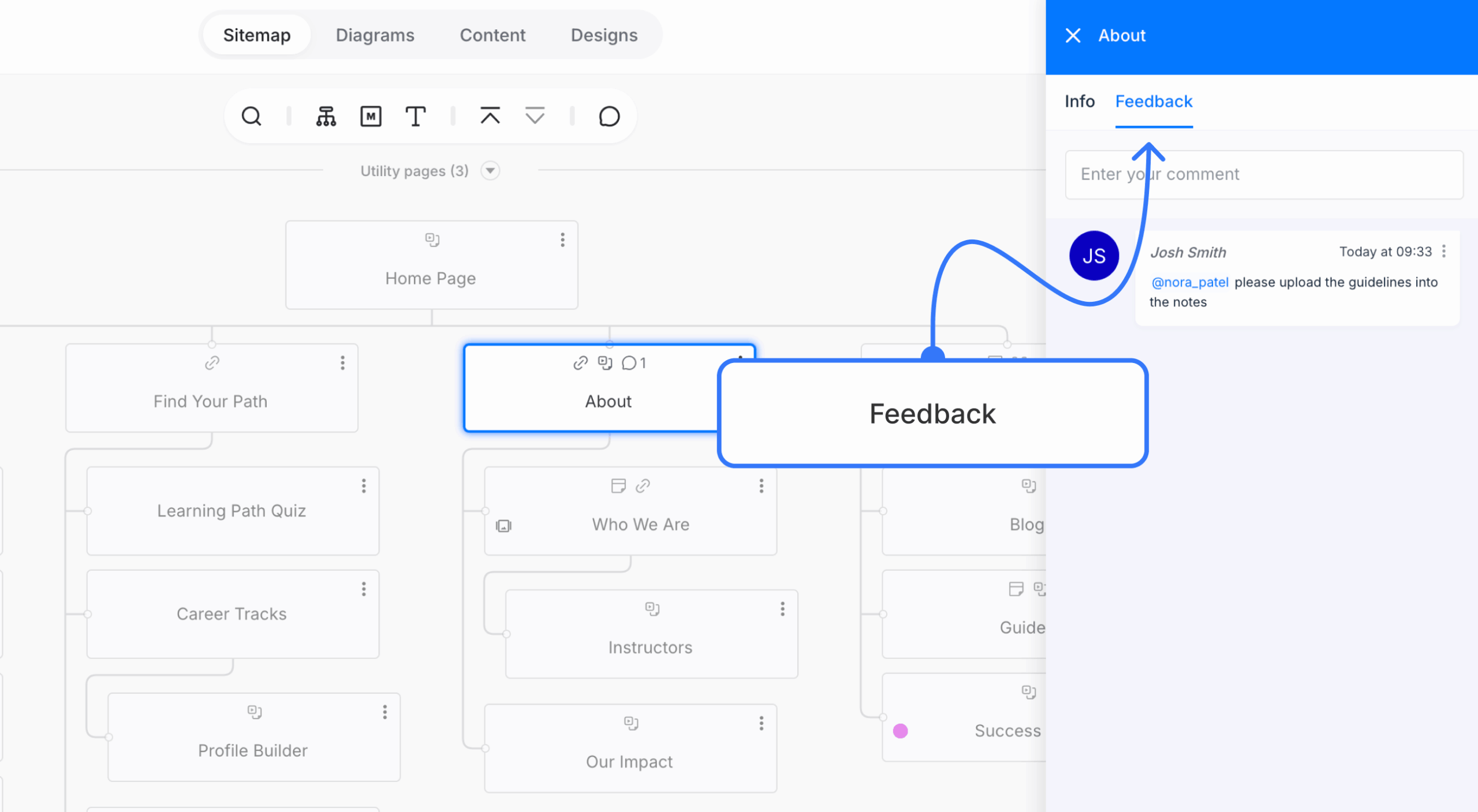1478x812 pixels.
Task: Open the M markdown box tool
Action: pyautogui.click(x=371, y=116)
